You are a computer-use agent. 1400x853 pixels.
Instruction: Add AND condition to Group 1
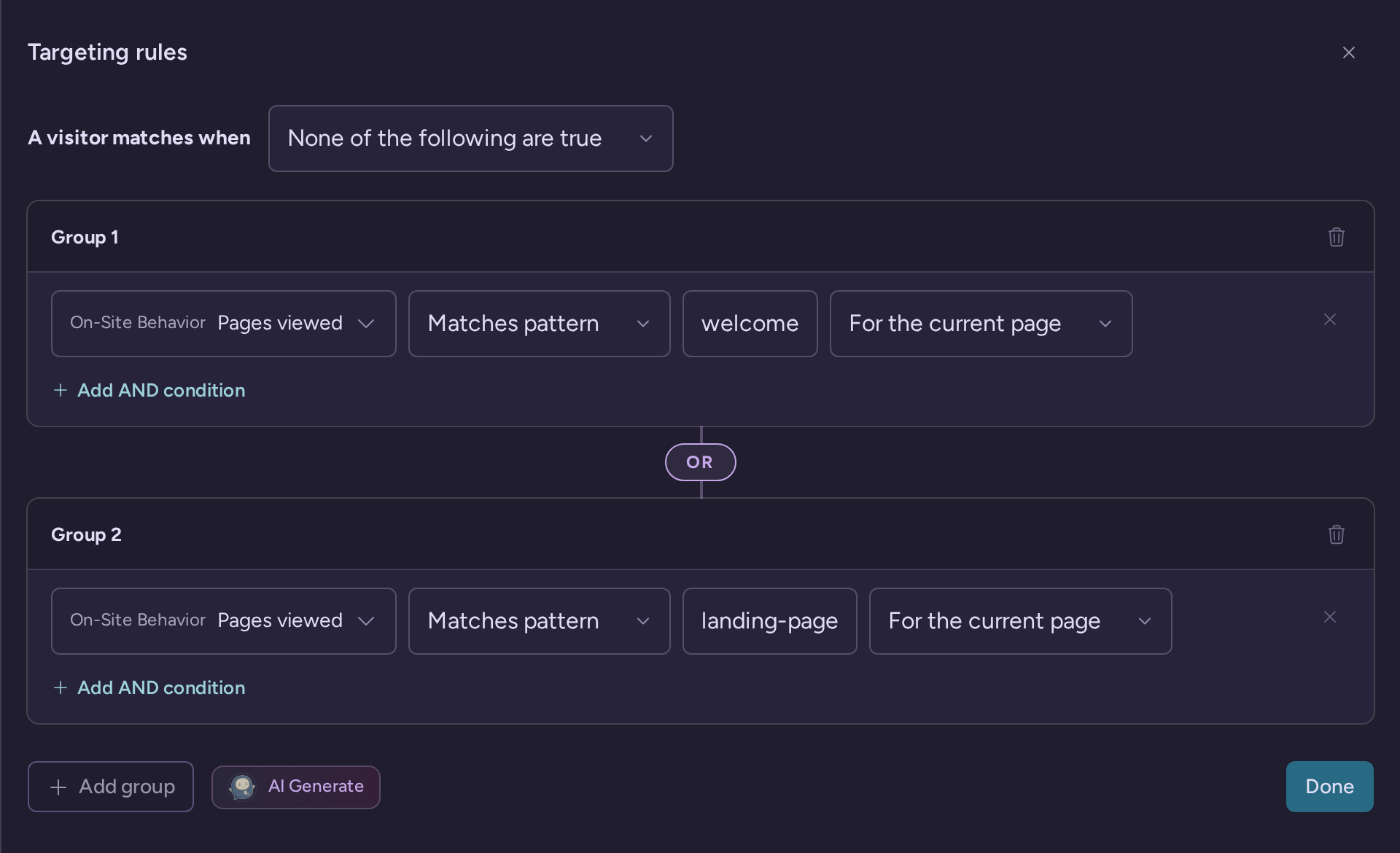point(149,390)
